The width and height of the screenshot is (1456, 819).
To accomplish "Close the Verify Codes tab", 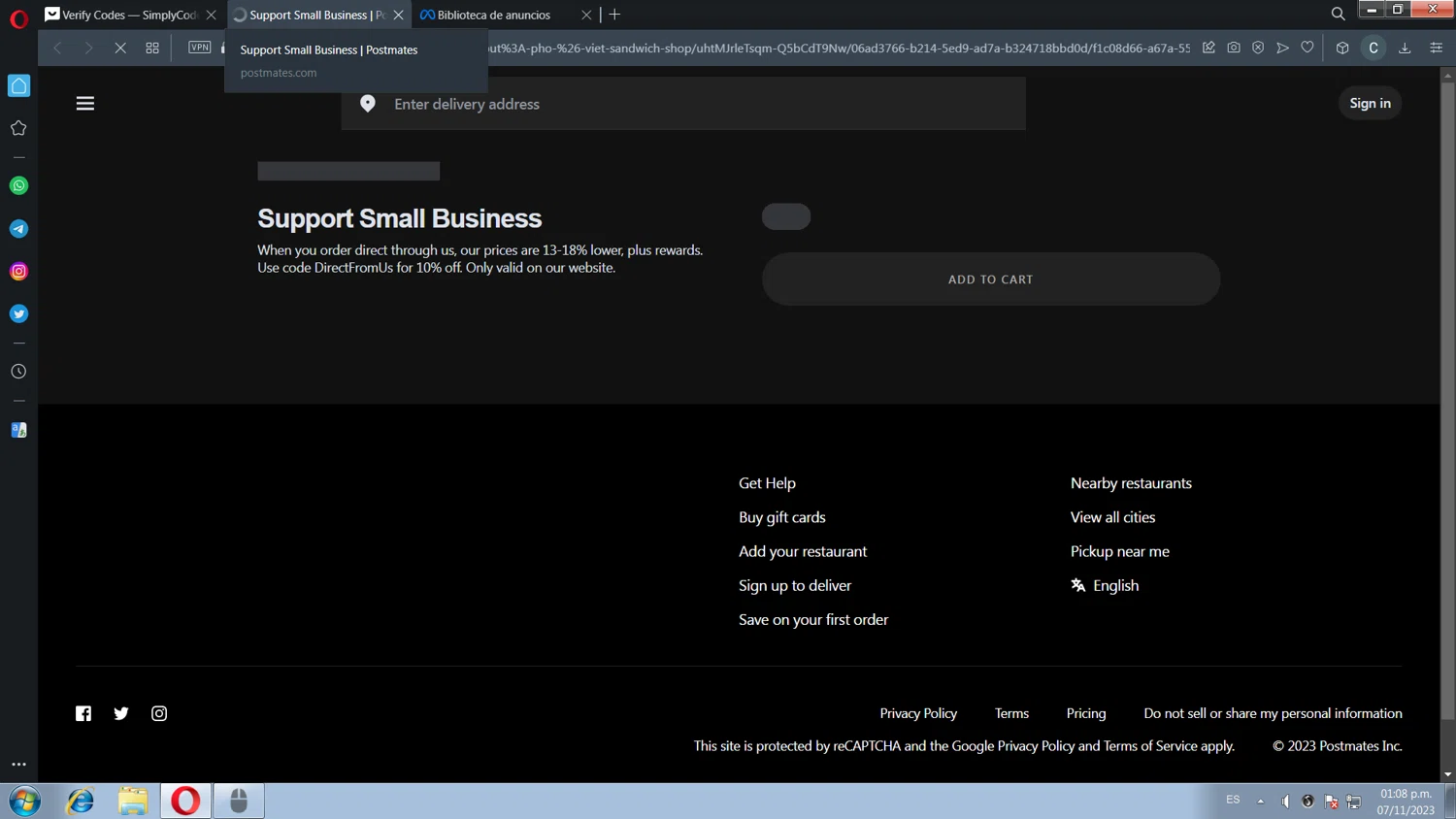I will [212, 15].
